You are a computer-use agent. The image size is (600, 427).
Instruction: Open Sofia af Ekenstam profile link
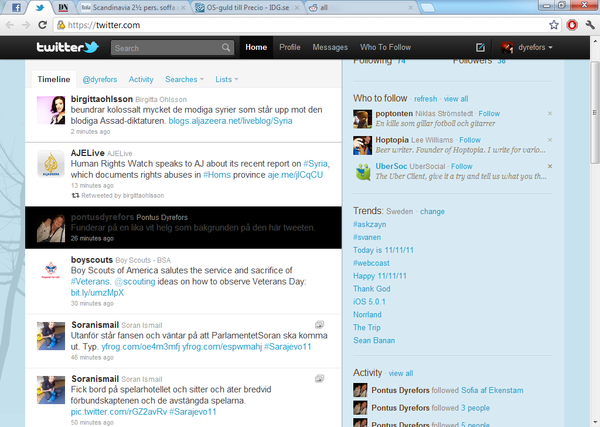point(492,390)
